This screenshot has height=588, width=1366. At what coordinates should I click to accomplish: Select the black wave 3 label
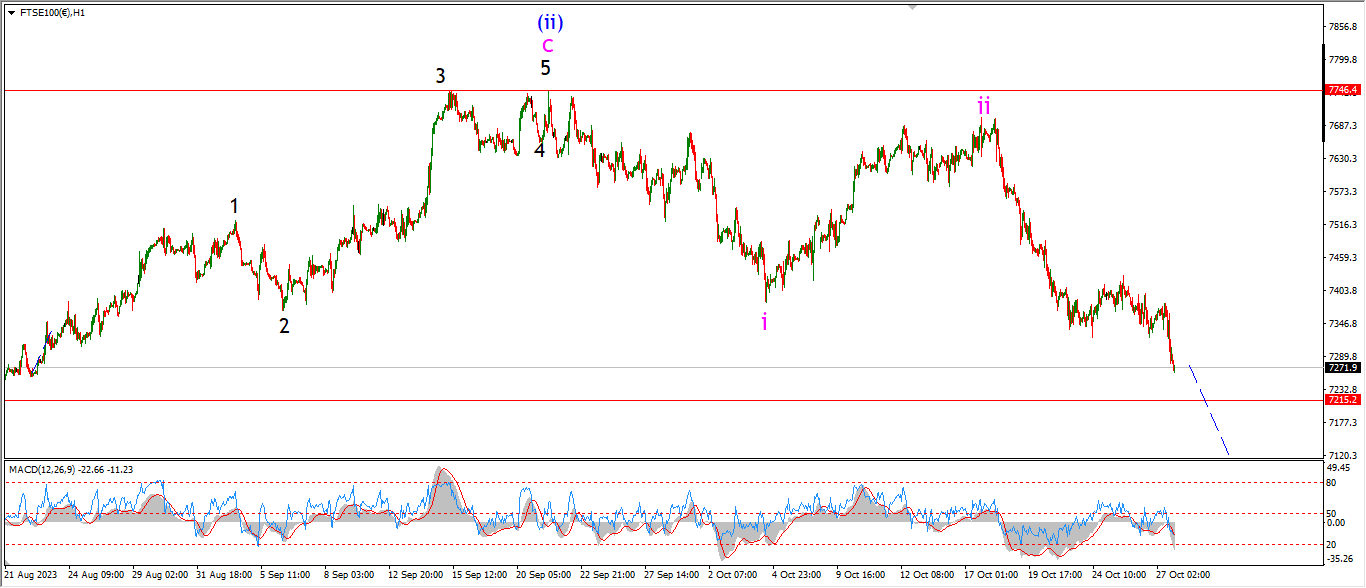(x=440, y=76)
